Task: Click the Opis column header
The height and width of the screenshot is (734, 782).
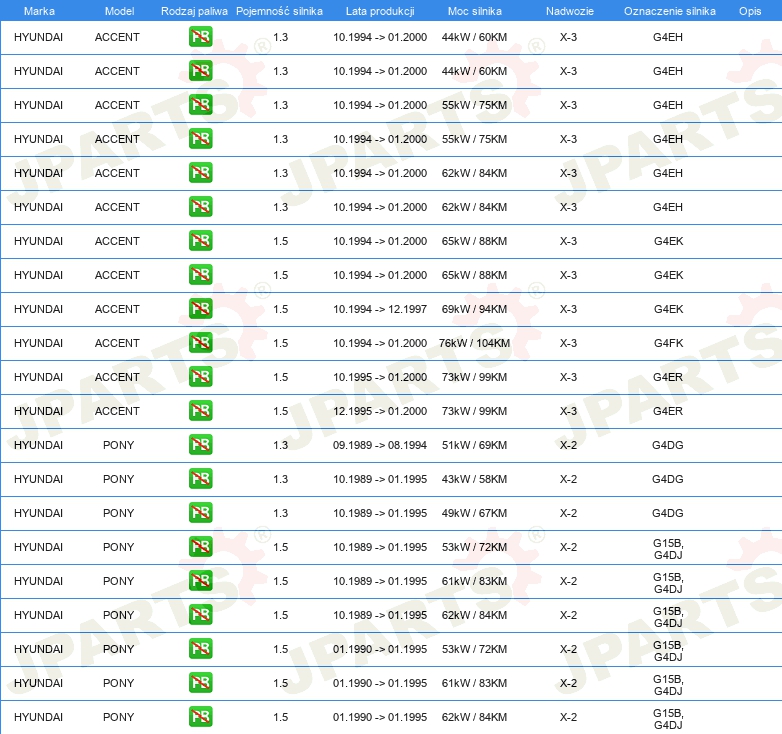Action: (x=750, y=11)
